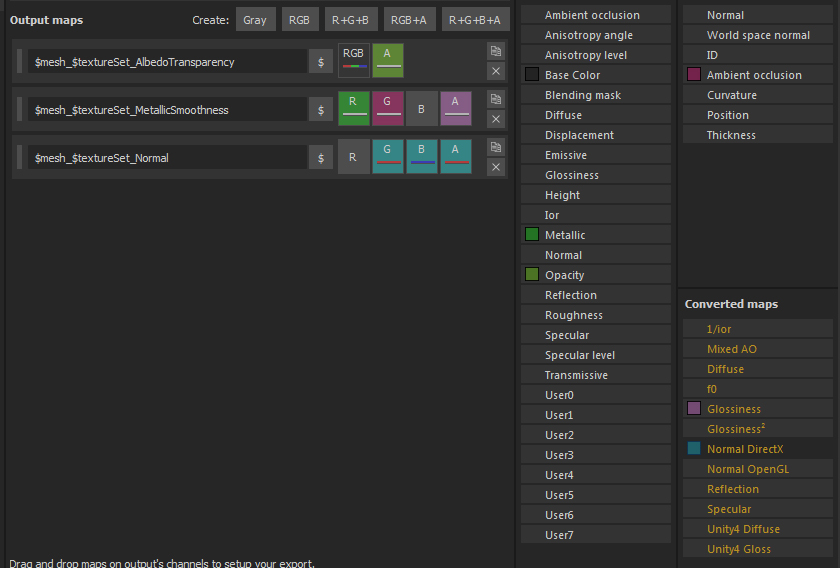This screenshot has height=568, width=840.
Task: Select World space normal mesh map
Action: coord(758,35)
